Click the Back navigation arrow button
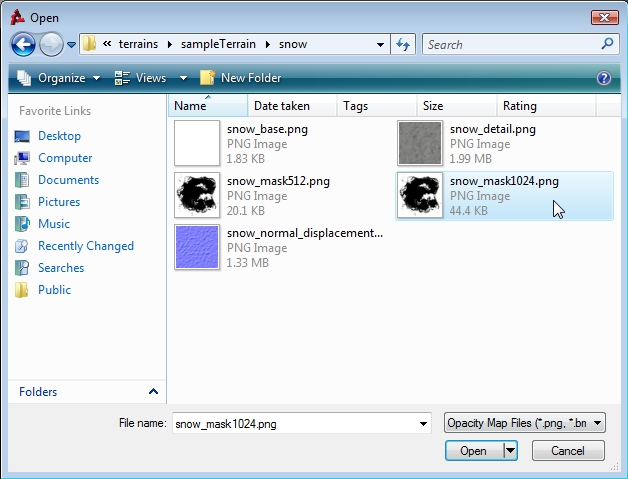The image size is (628, 479). 23,45
